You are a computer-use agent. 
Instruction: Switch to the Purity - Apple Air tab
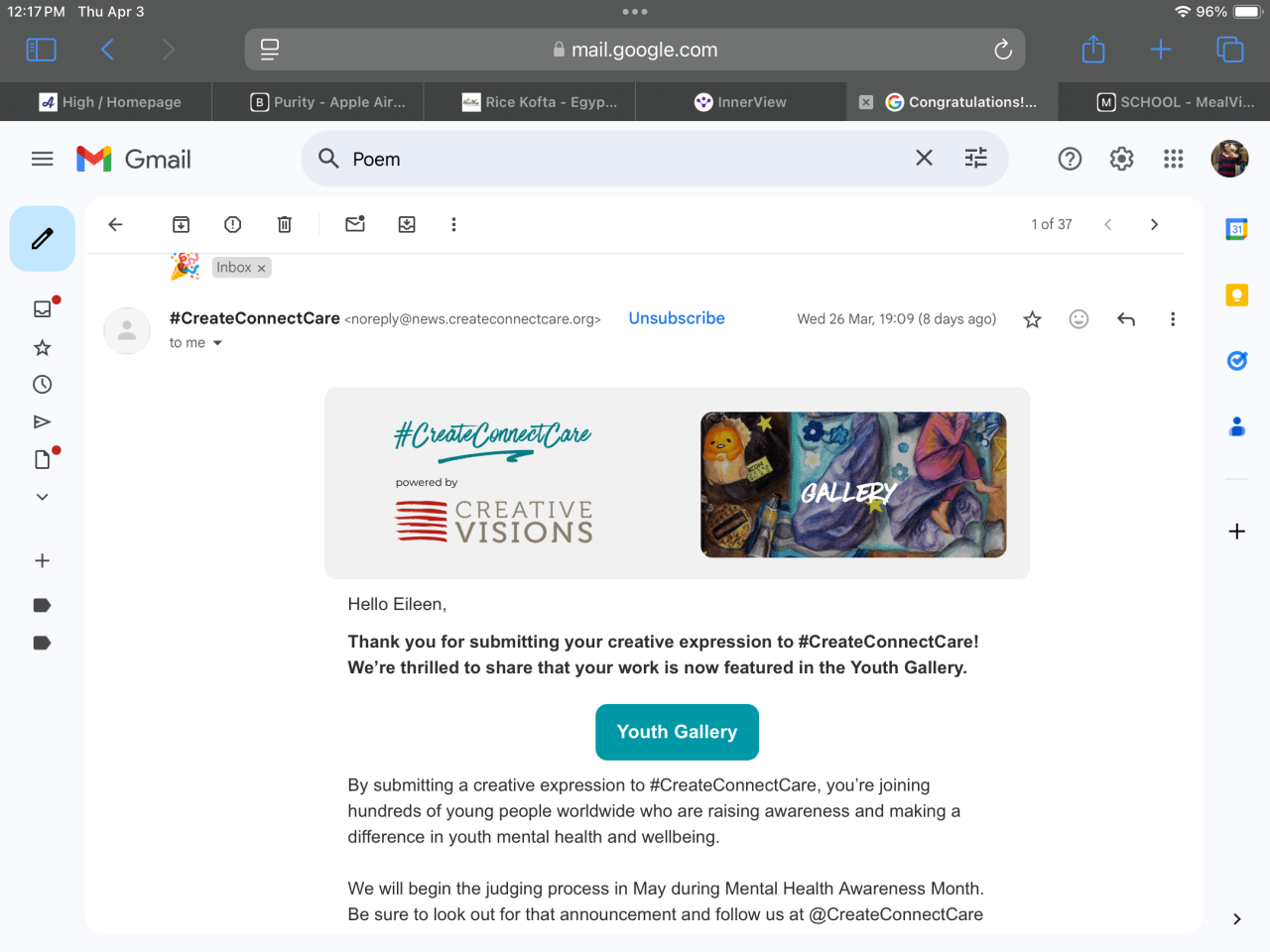pos(317,101)
